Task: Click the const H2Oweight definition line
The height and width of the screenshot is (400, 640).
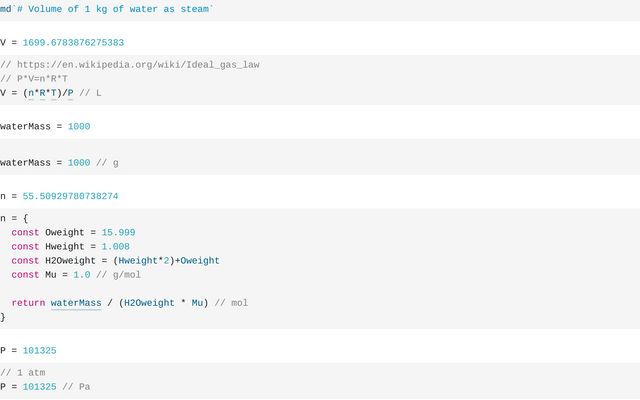Action: tap(115, 260)
